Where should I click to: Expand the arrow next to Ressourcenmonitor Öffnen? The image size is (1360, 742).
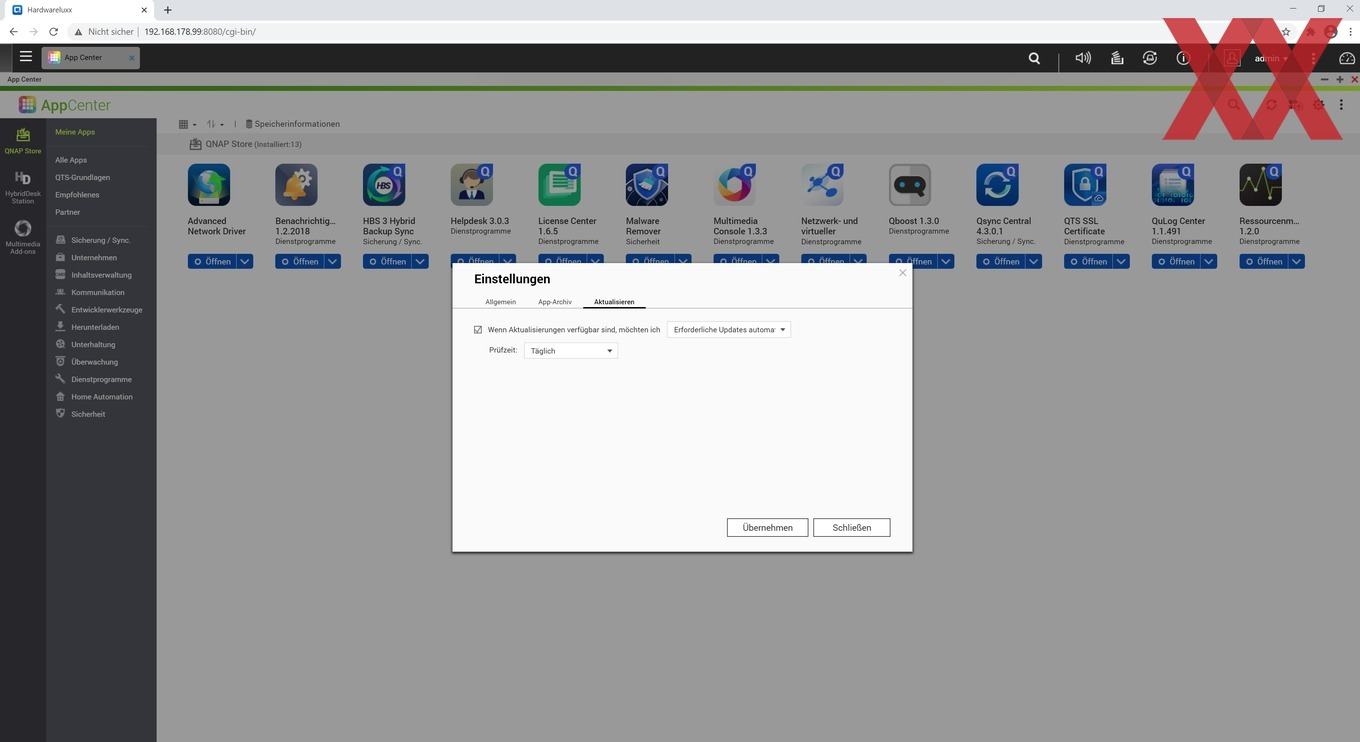1297,261
